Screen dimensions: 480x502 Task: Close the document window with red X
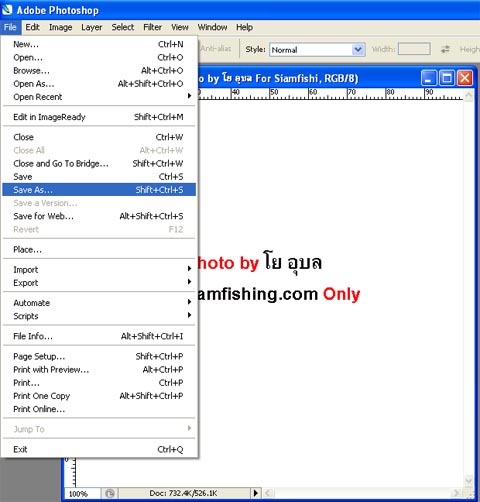click(465, 78)
